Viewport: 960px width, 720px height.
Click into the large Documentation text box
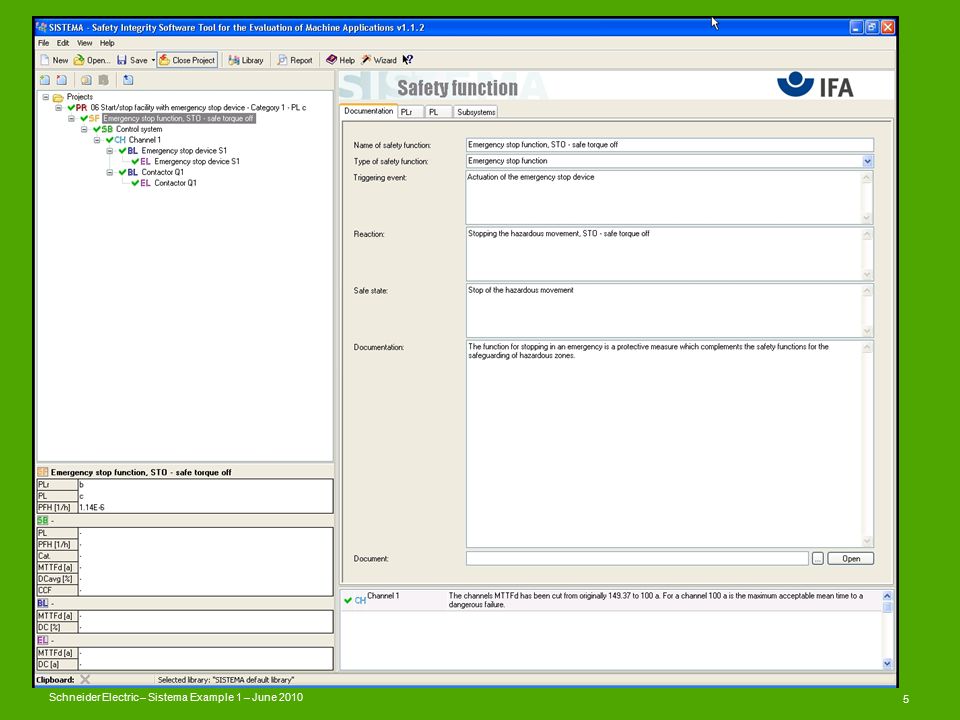tap(670, 444)
